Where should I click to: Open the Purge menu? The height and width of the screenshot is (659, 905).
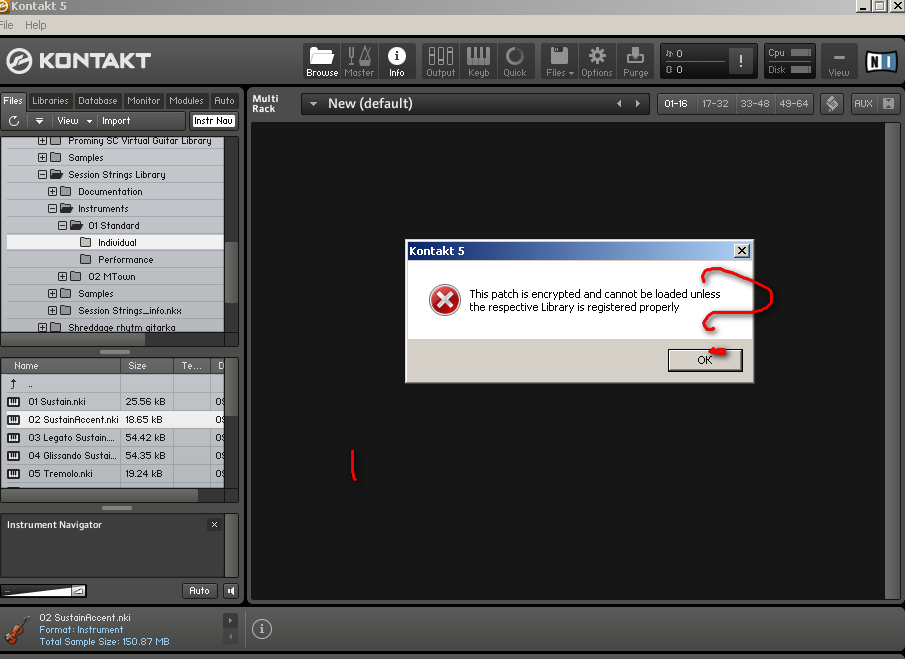click(x=635, y=61)
